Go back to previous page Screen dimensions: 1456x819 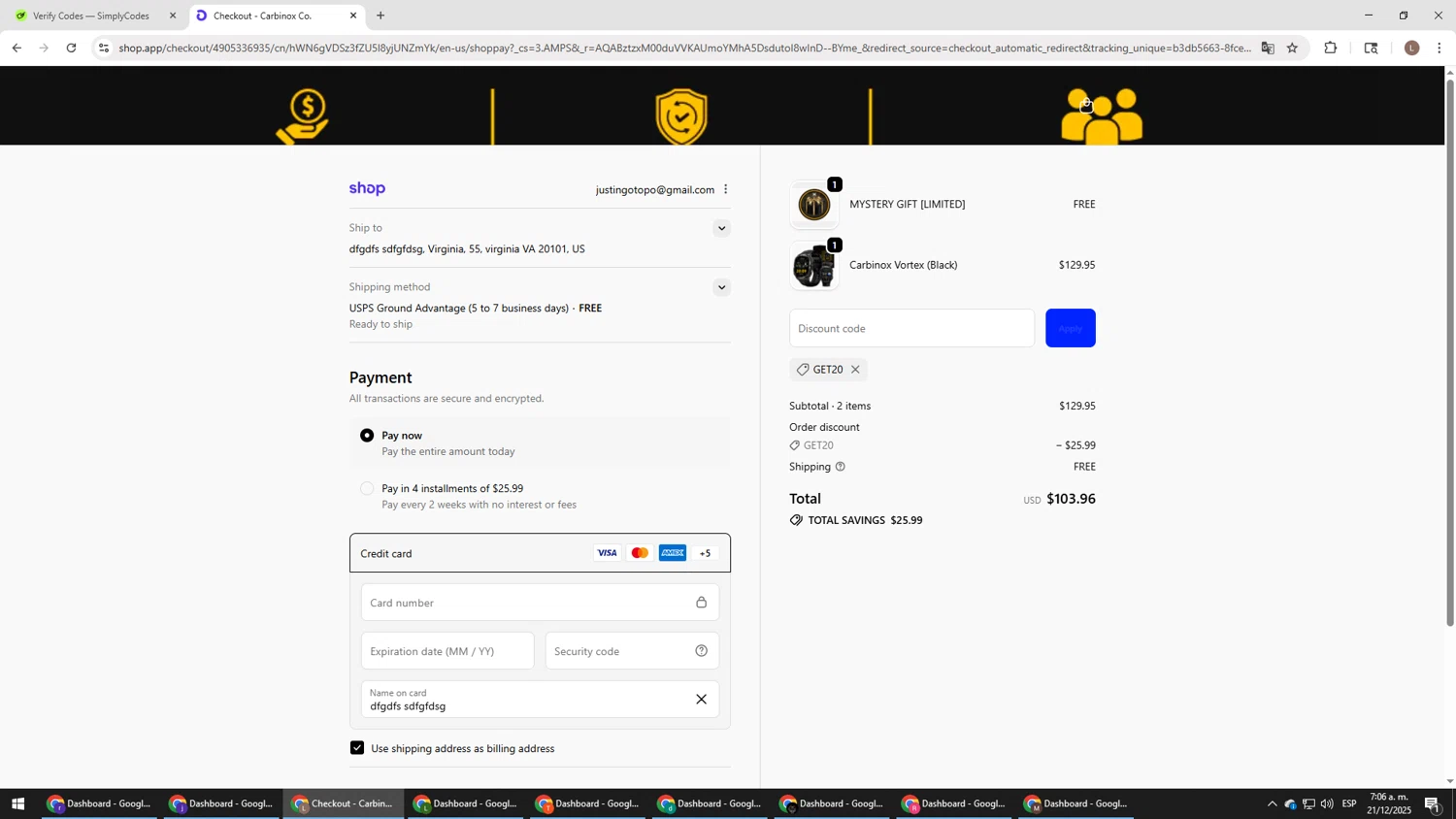point(17,48)
